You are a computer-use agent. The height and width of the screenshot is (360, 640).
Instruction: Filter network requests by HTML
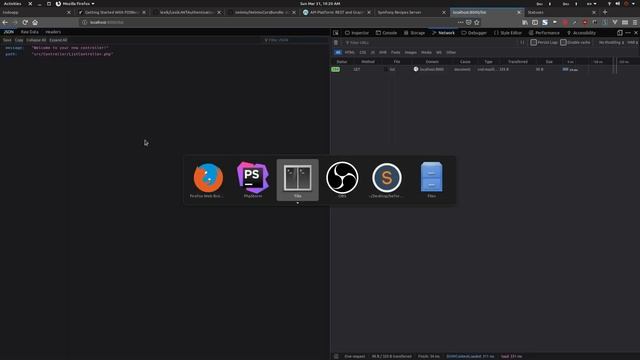pos(350,52)
